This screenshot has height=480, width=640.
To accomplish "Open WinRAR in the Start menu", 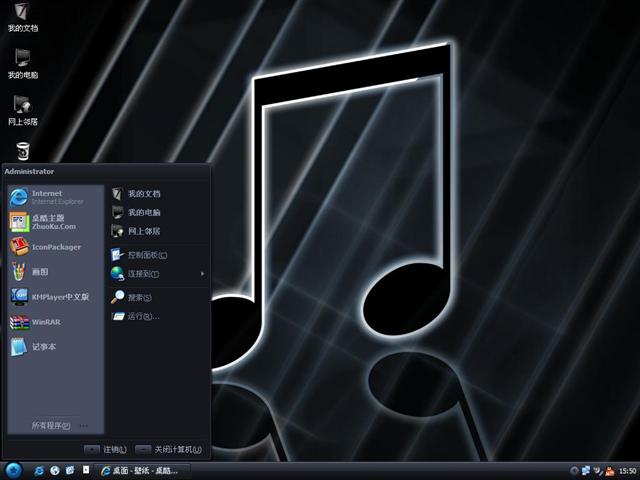I will (x=45, y=322).
